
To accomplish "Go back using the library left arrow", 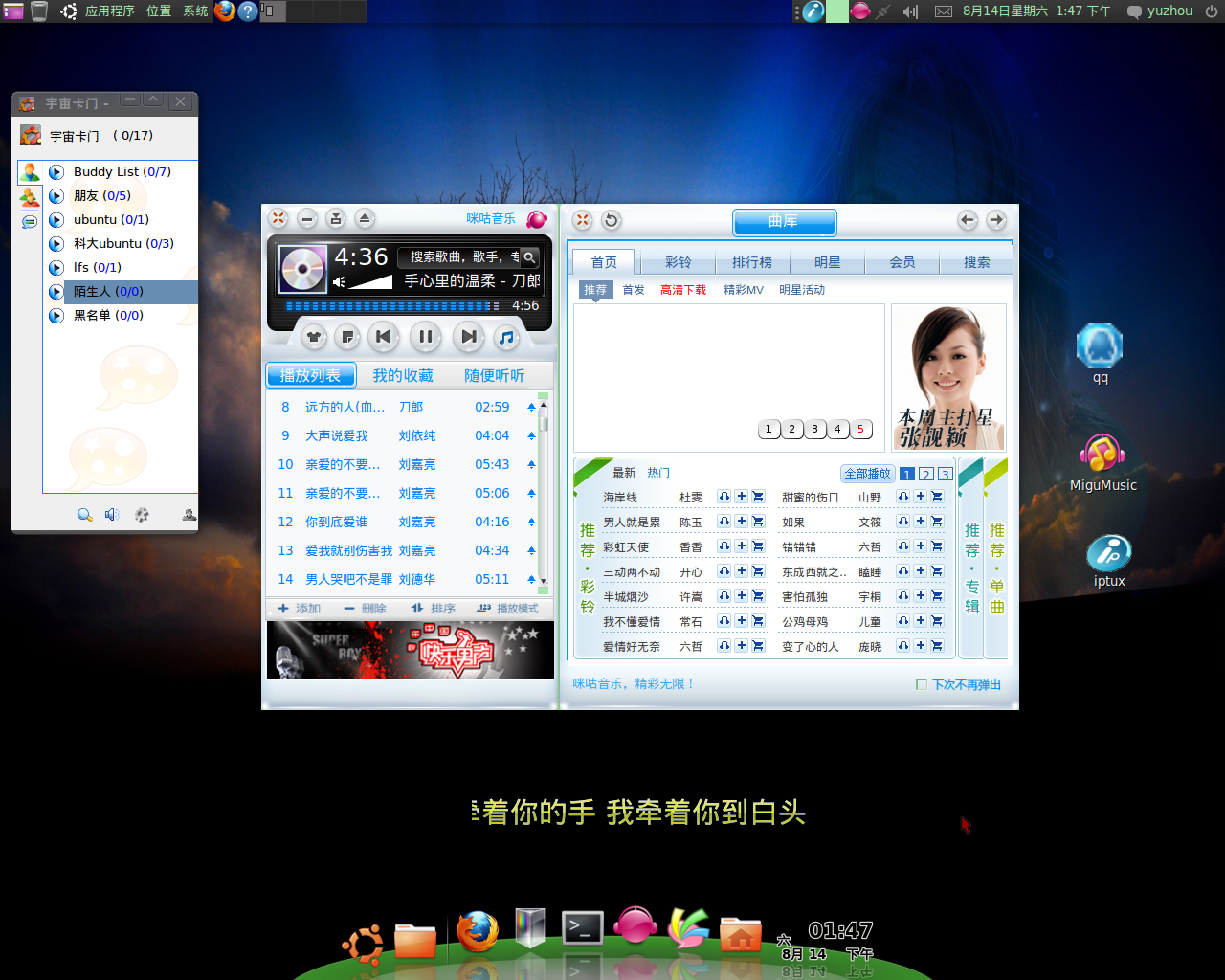I will click(968, 220).
